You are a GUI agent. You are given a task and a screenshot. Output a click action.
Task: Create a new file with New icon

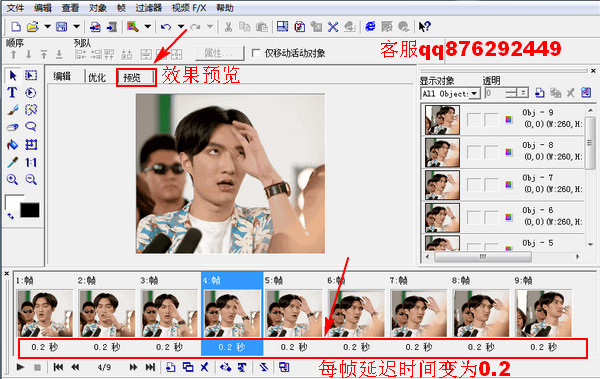[x=15, y=26]
